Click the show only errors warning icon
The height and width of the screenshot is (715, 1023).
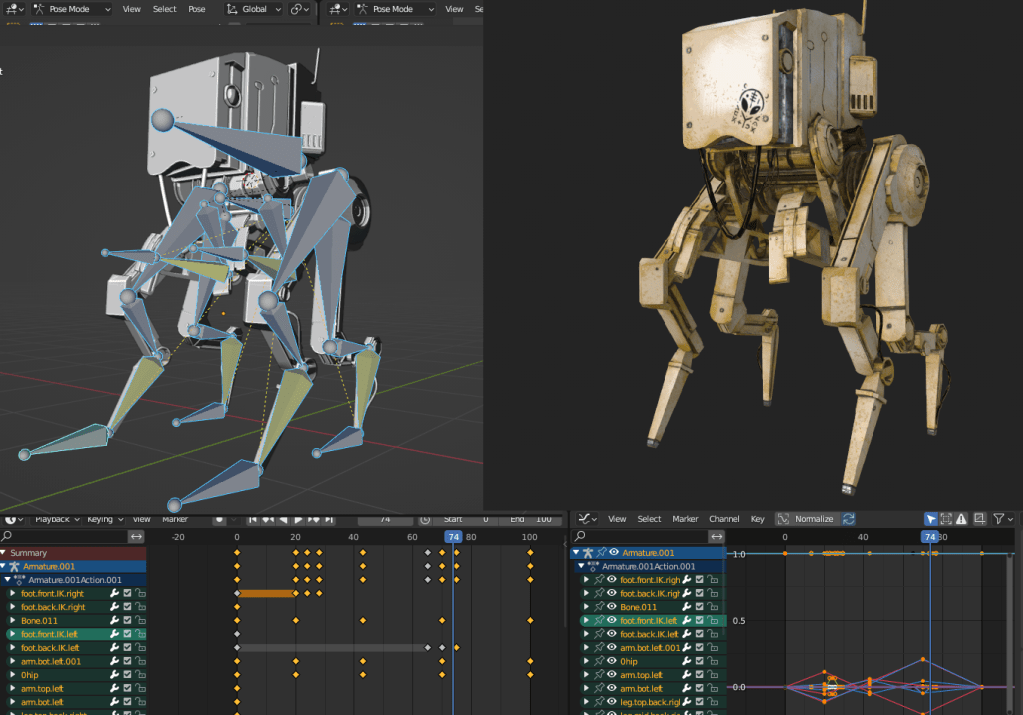[961, 519]
